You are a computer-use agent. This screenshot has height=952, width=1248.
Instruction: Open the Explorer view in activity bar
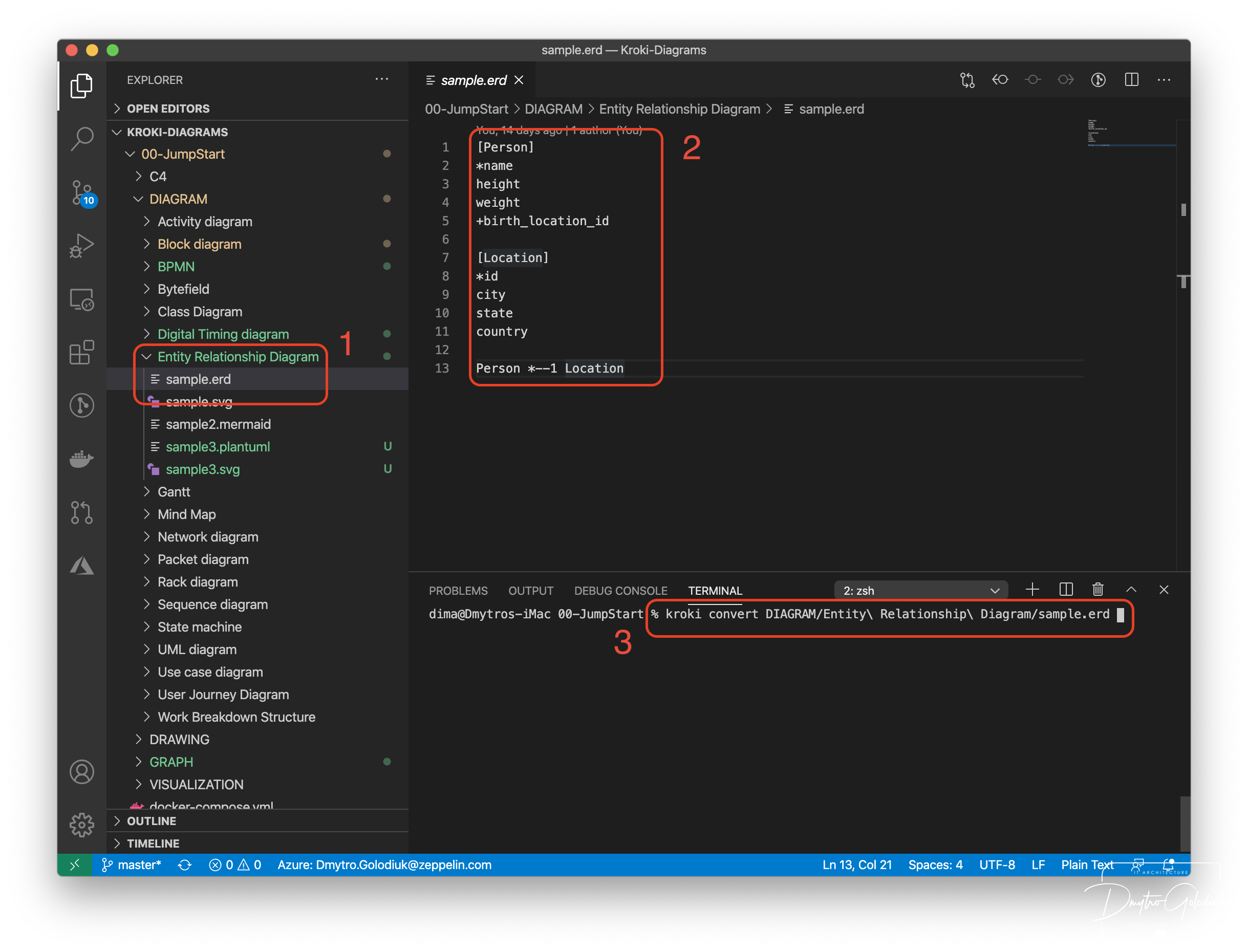[81, 85]
